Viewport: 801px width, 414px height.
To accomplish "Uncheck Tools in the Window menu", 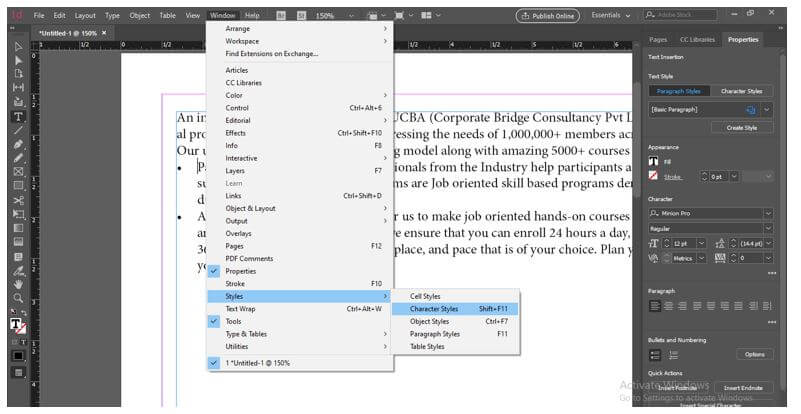I will pos(300,321).
